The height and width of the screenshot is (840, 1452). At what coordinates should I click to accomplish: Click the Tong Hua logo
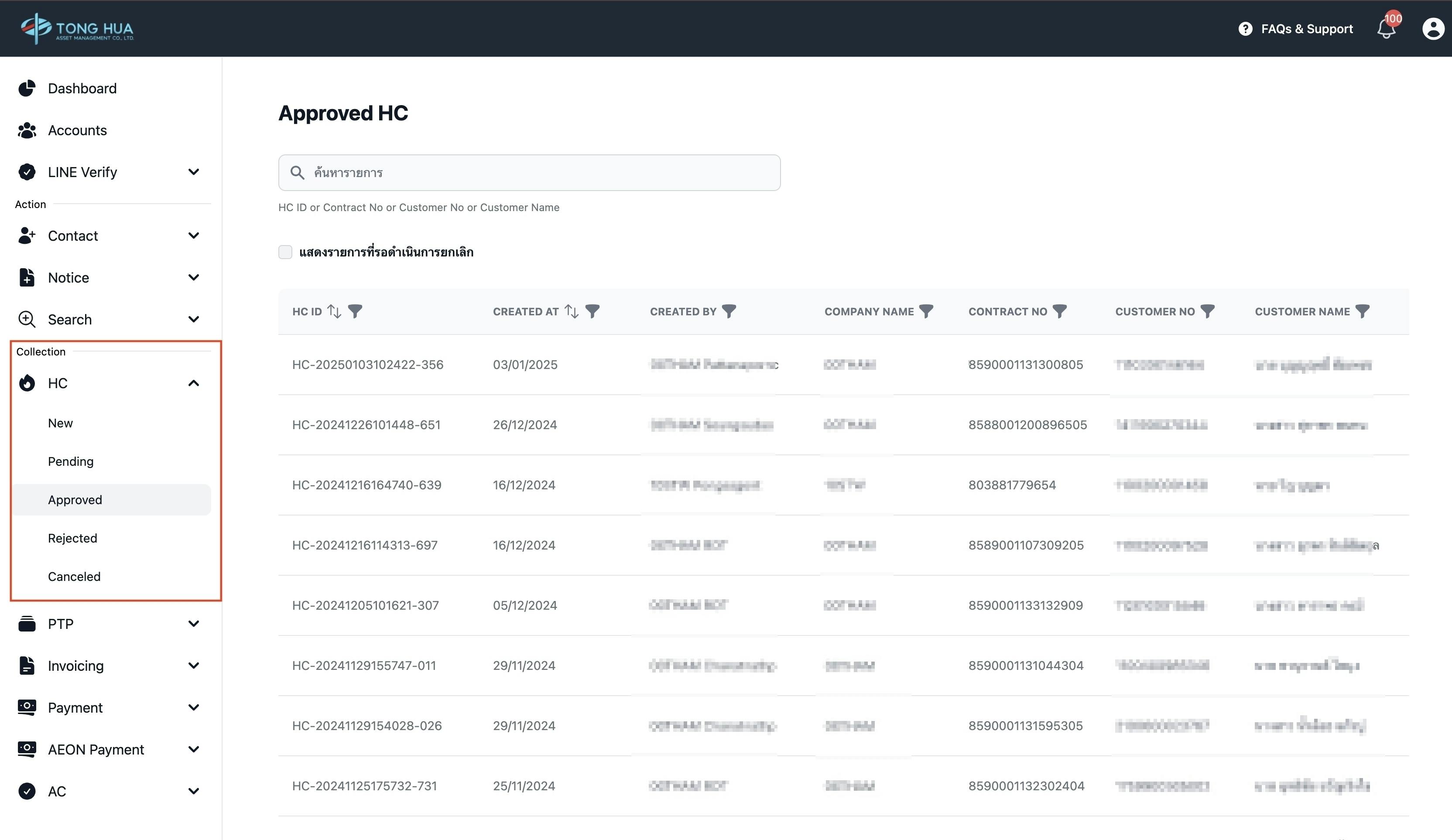[x=77, y=29]
